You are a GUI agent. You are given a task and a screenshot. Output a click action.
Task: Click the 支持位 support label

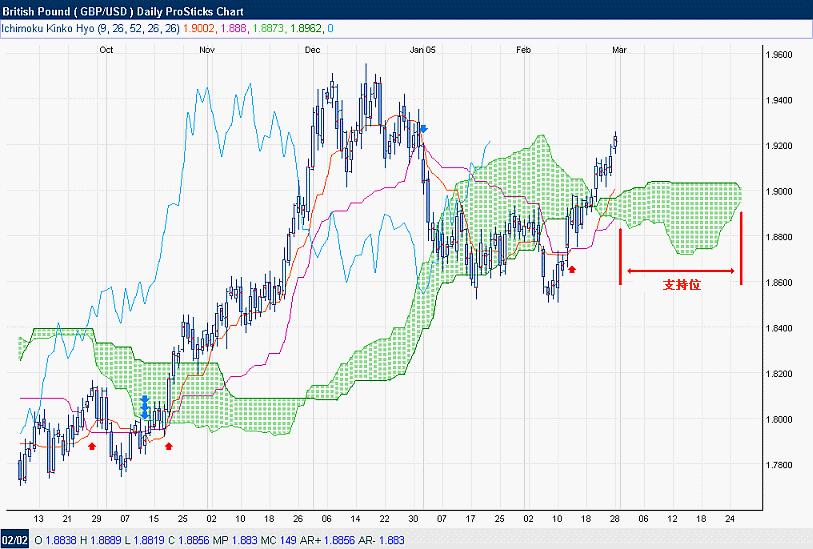point(682,285)
